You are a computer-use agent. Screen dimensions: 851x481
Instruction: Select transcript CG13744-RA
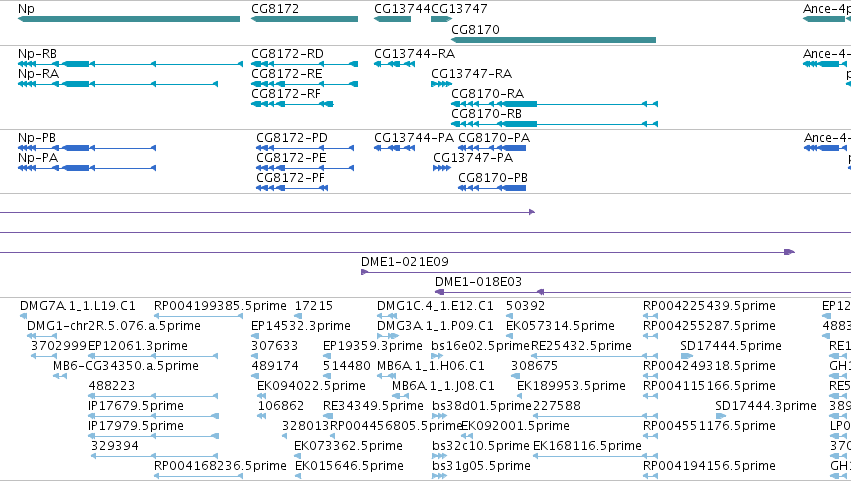[395, 64]
